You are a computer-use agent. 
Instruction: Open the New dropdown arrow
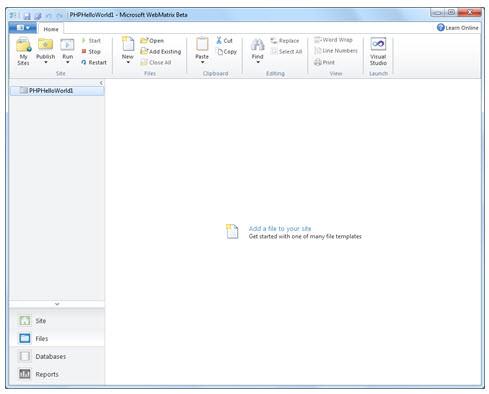pyautogui.click(x=128, y=62)
